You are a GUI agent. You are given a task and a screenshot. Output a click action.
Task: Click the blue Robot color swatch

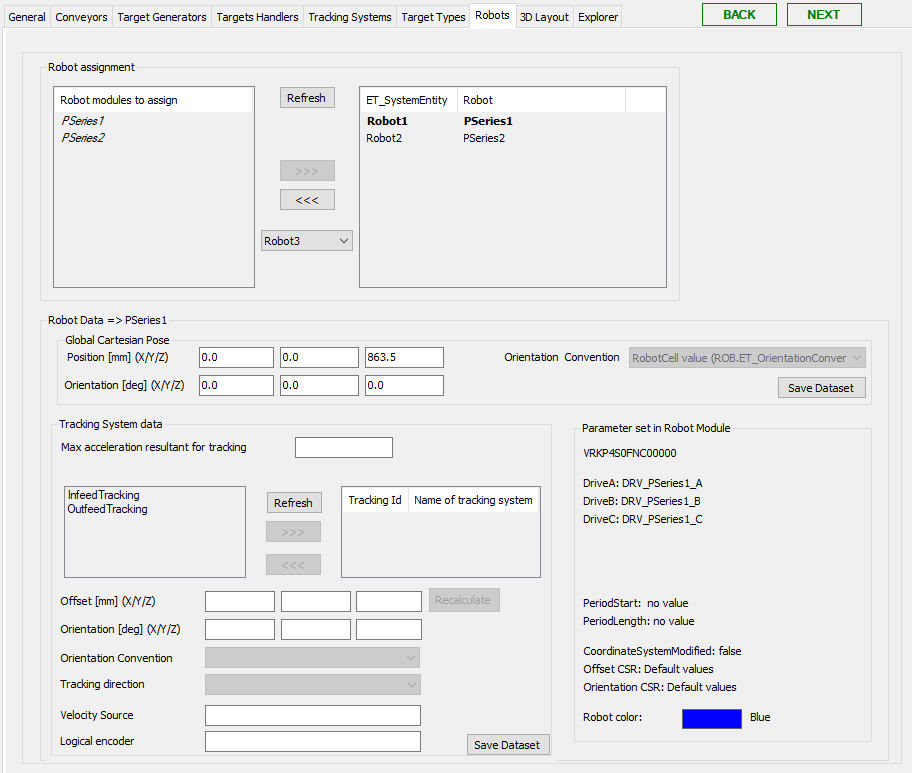point(711,718)
